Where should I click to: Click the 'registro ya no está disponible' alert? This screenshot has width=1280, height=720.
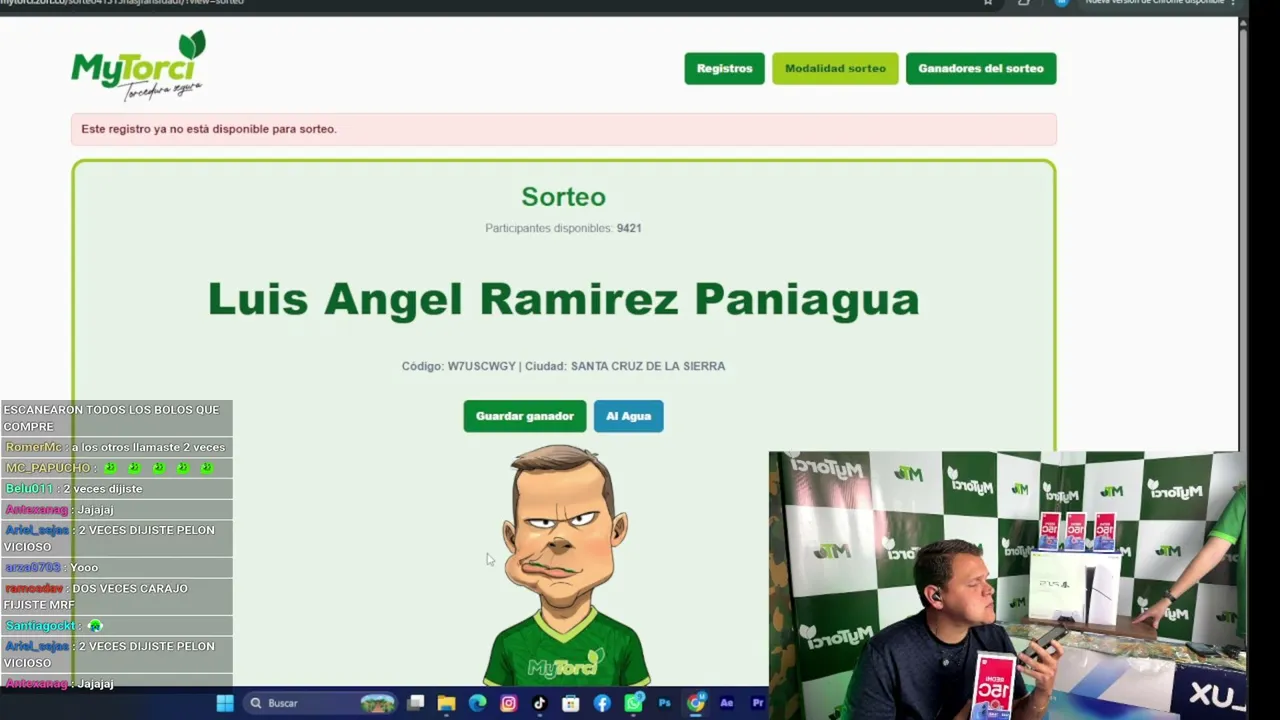pos(563,129)
